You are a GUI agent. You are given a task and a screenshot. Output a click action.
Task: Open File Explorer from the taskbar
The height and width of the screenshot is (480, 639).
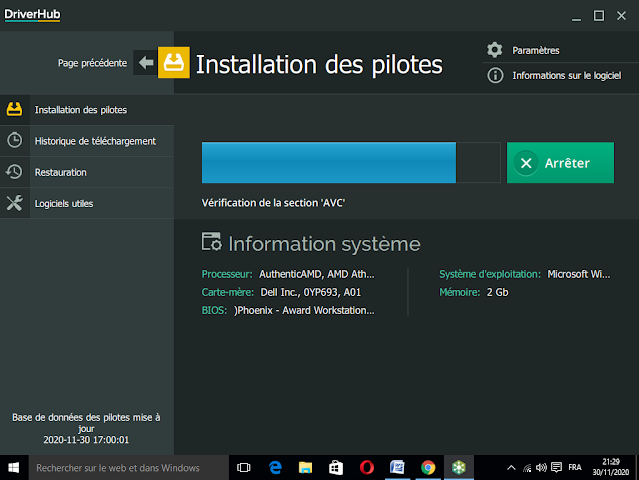point(305,467)
